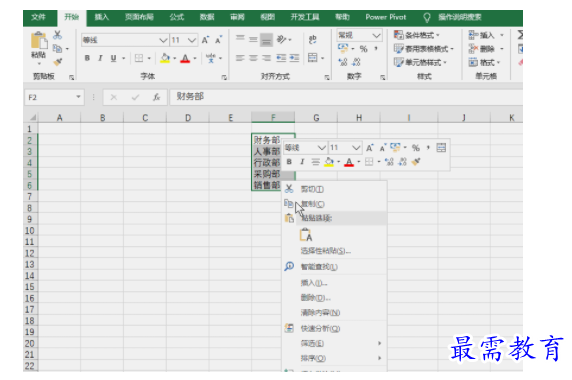Screen dimensions: 572x380
Task: Click the large Paste (粘贴) clipboard icon
Action: tap(39, 40)
